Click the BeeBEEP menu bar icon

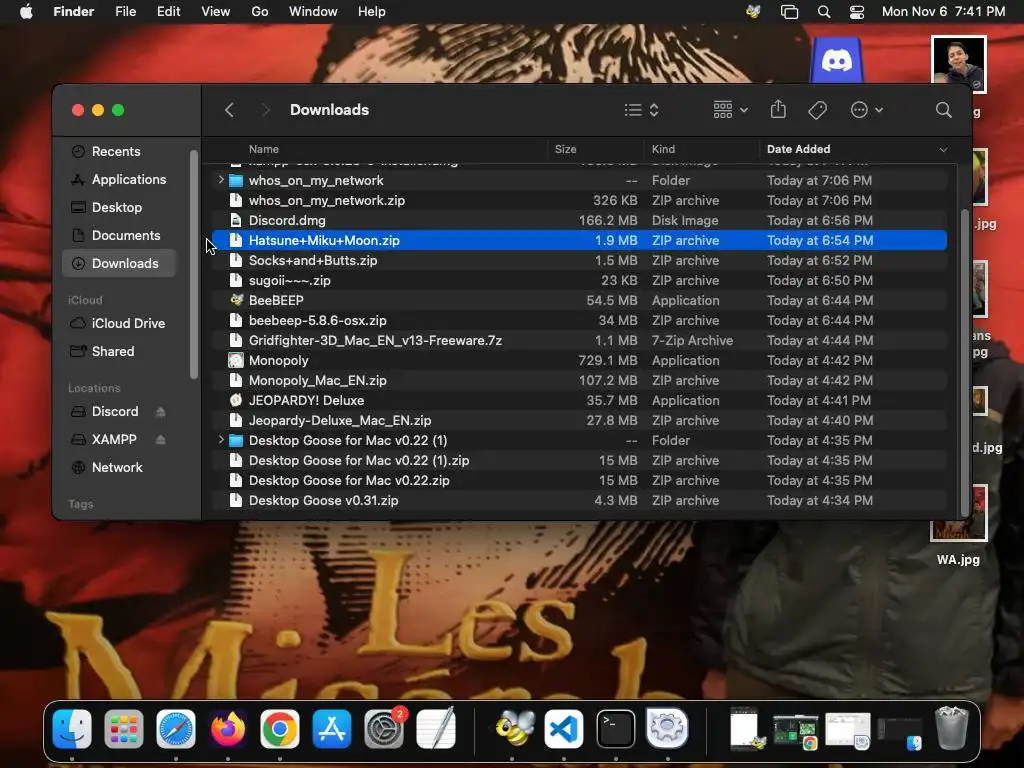(753, 12)
